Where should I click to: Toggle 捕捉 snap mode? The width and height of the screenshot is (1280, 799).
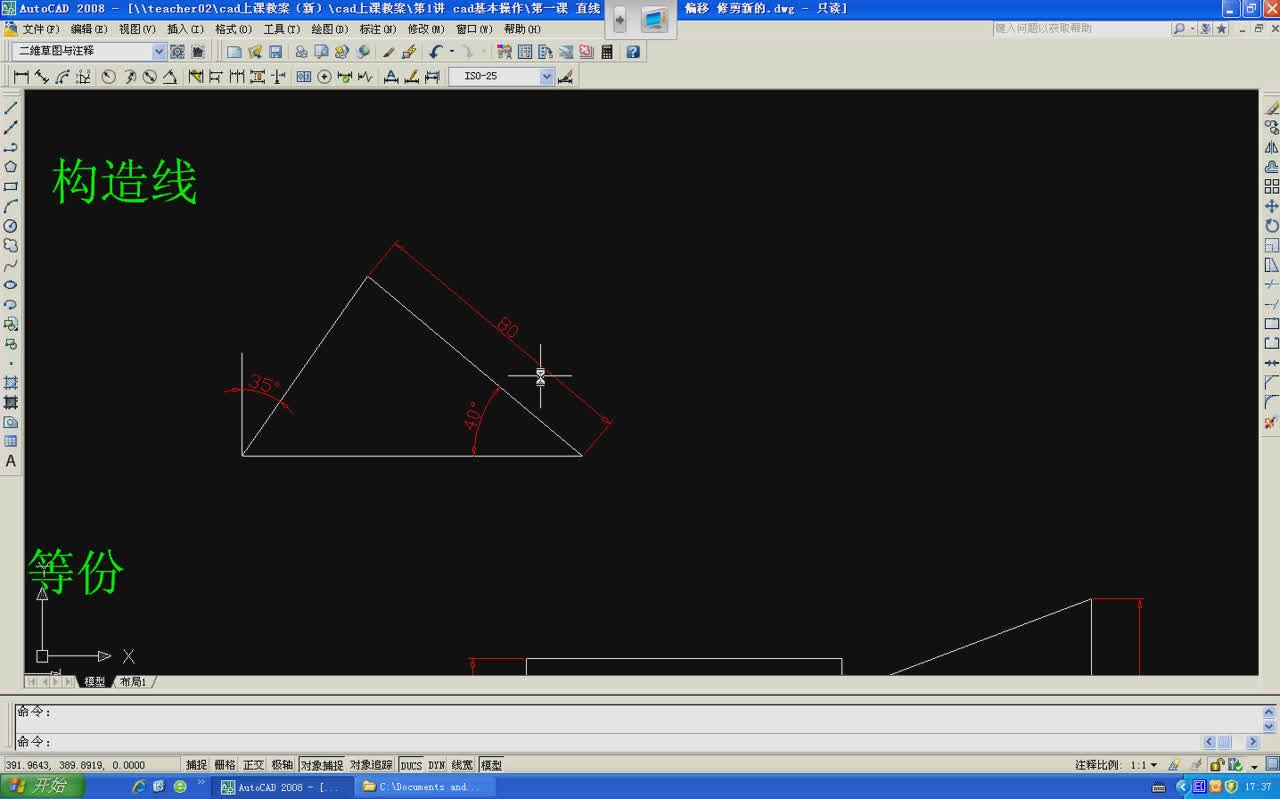[x=196, y=765]
